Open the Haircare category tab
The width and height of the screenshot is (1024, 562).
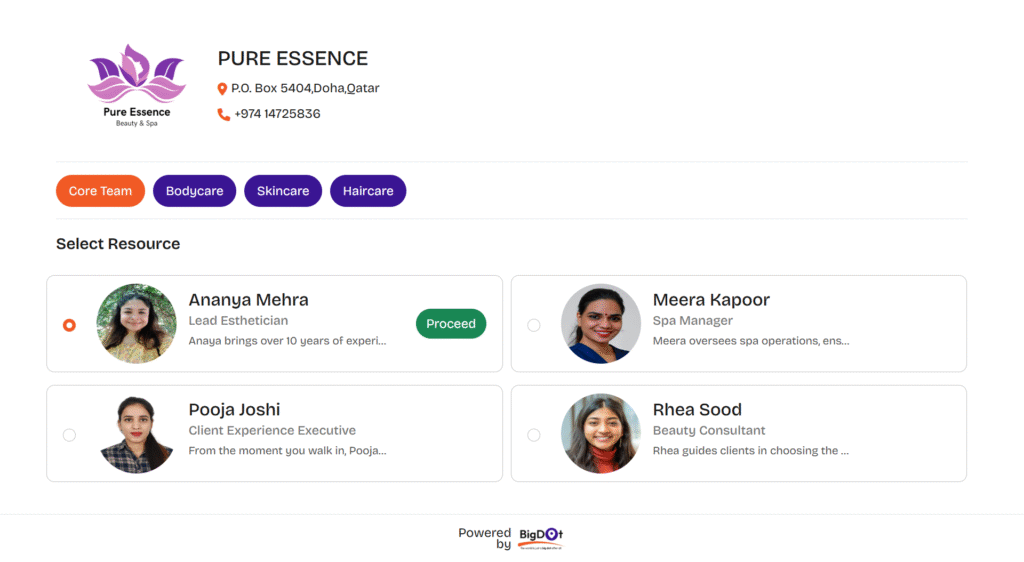click(x=368, y=191)
